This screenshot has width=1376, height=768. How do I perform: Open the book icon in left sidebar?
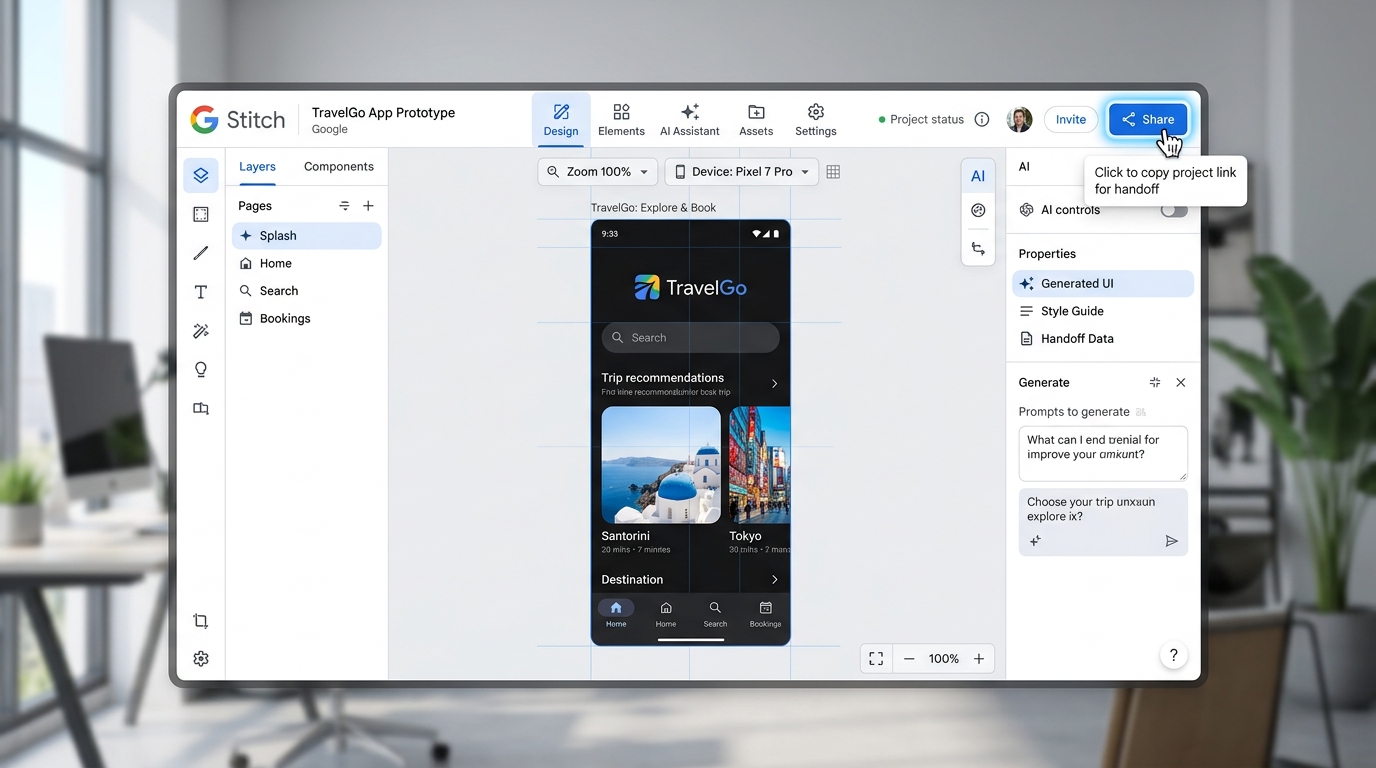pos(201,408)
